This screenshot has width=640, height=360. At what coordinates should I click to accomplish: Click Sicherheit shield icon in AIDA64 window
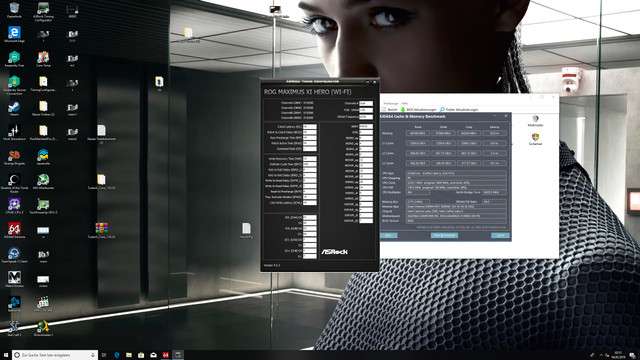pyautogui.click(x=535, y=139)
